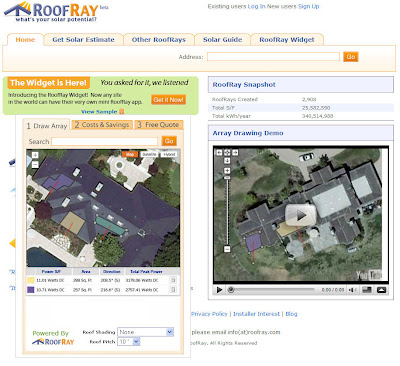Delete the 11.01 Watts DC array row
The height and width of the screenshot is (366, 400).
(x=173, y=280)
